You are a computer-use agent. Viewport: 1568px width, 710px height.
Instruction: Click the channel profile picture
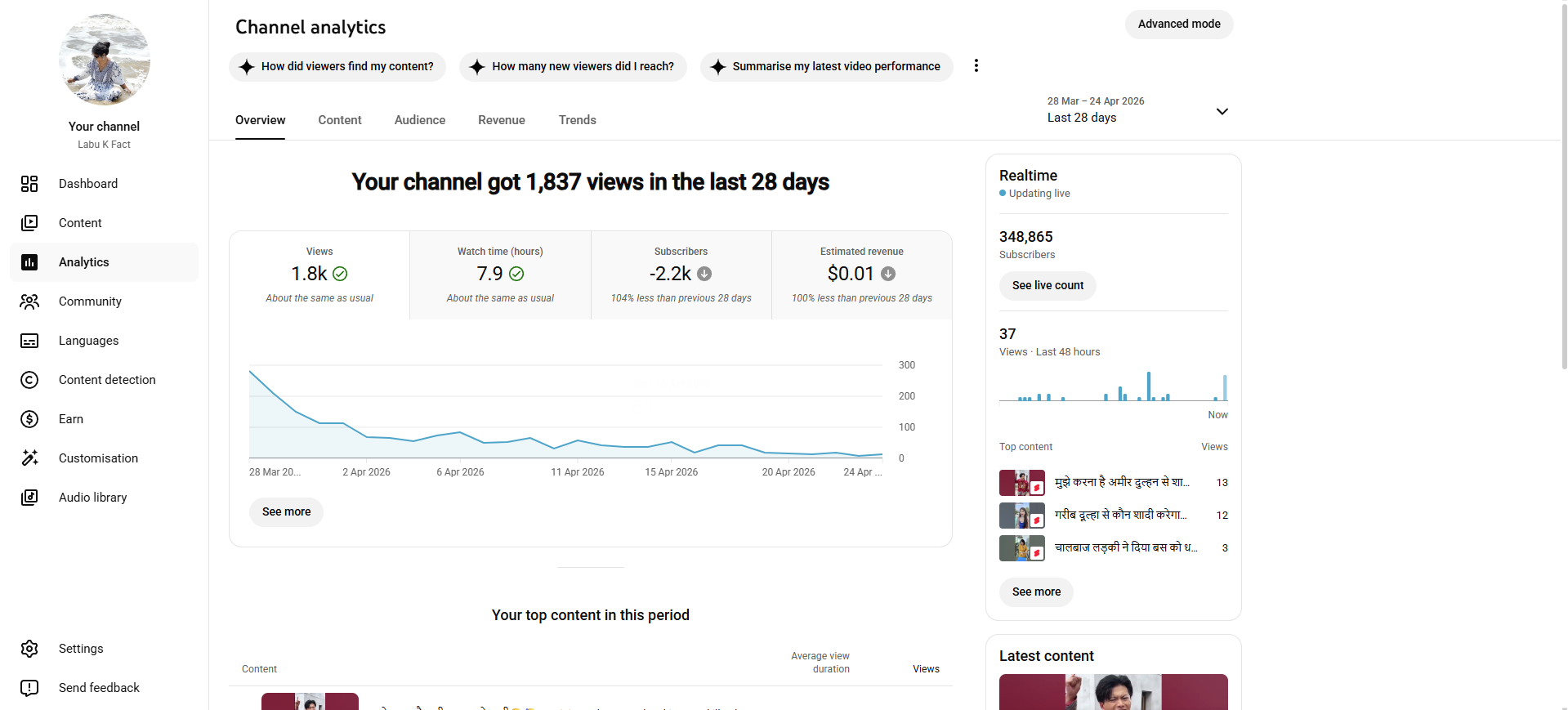pos(105,59)
